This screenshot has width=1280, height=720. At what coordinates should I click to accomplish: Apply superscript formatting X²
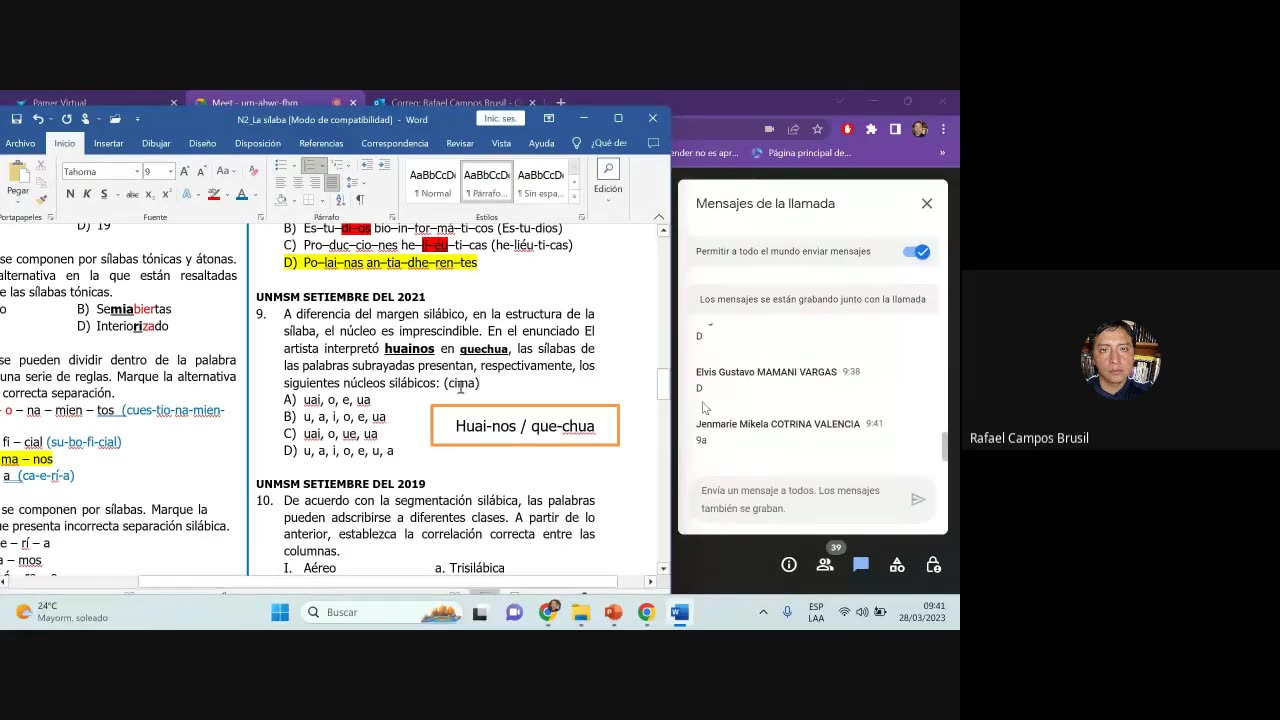(x=166, y=194)
